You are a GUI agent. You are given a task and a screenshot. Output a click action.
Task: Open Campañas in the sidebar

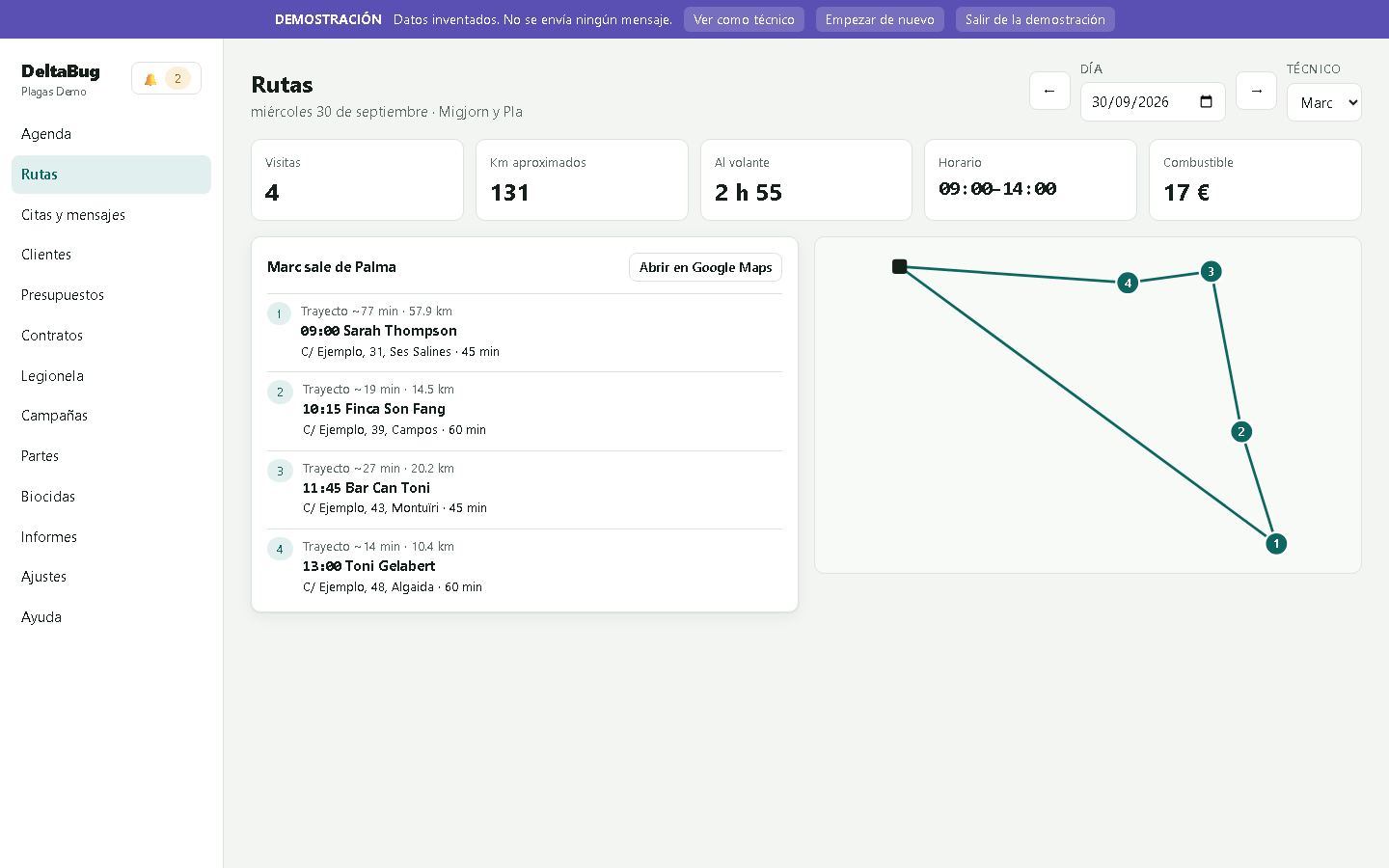[111, 416]
